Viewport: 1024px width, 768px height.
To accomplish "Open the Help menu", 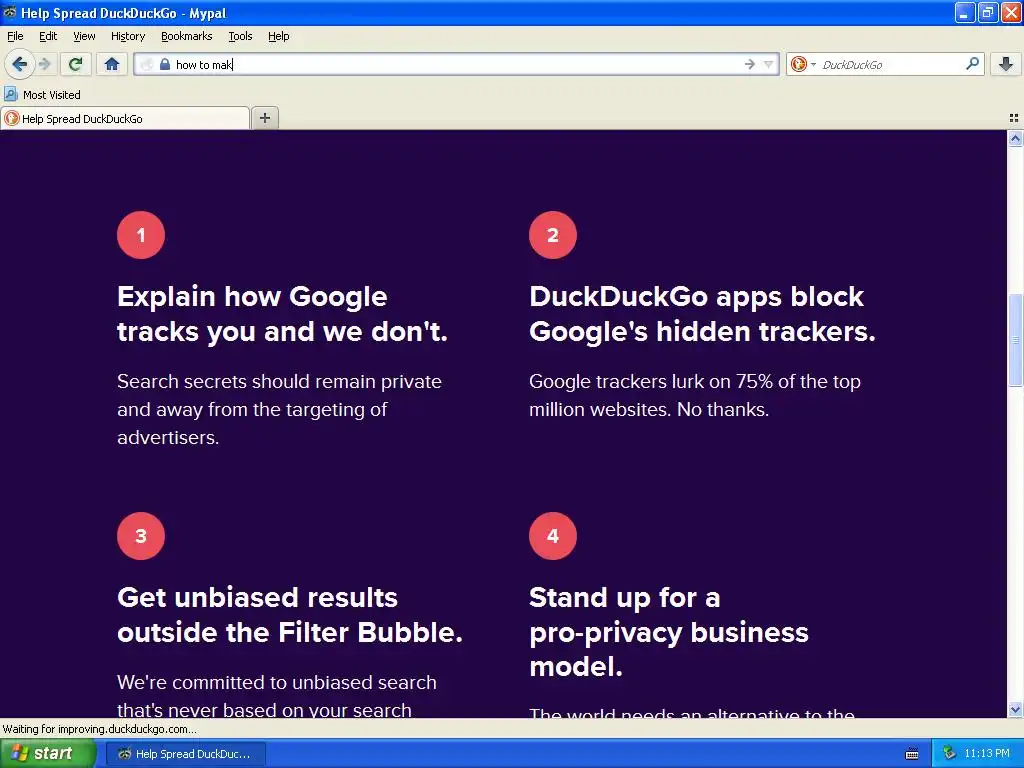I will 278,36.
